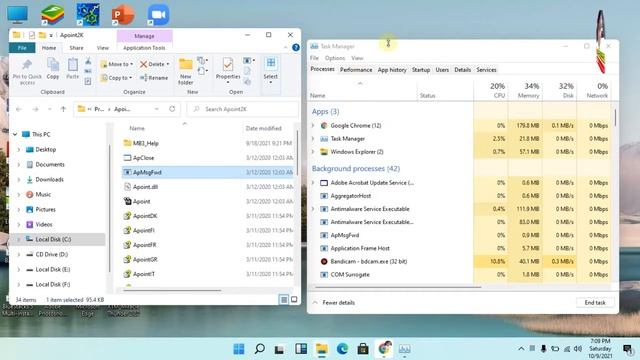Click volume icon in system tray

tap(578, 349)
